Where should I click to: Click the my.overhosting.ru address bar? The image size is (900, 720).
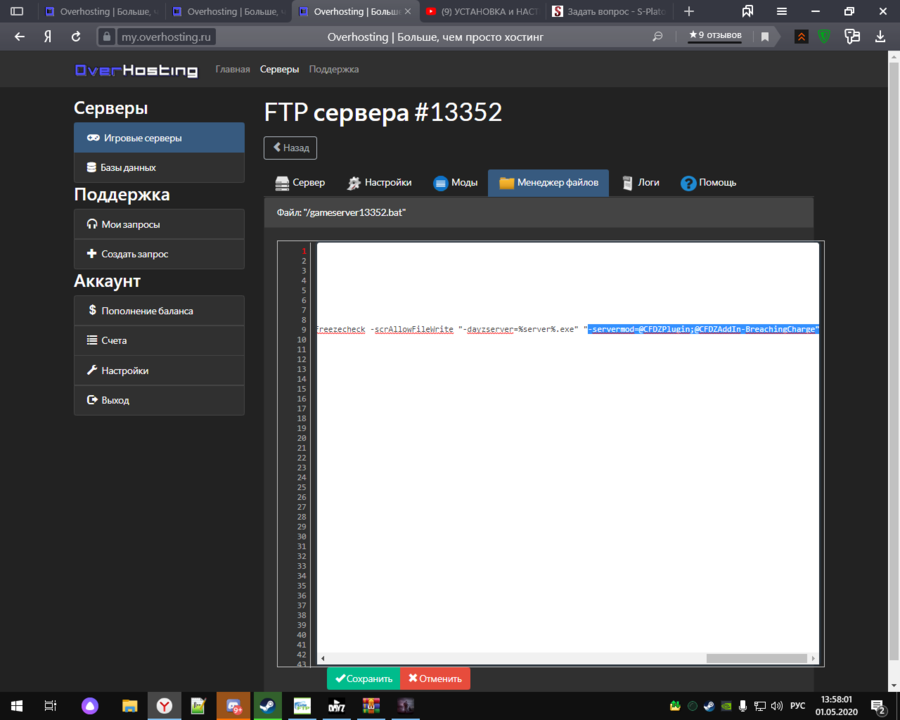click(166, 37)
